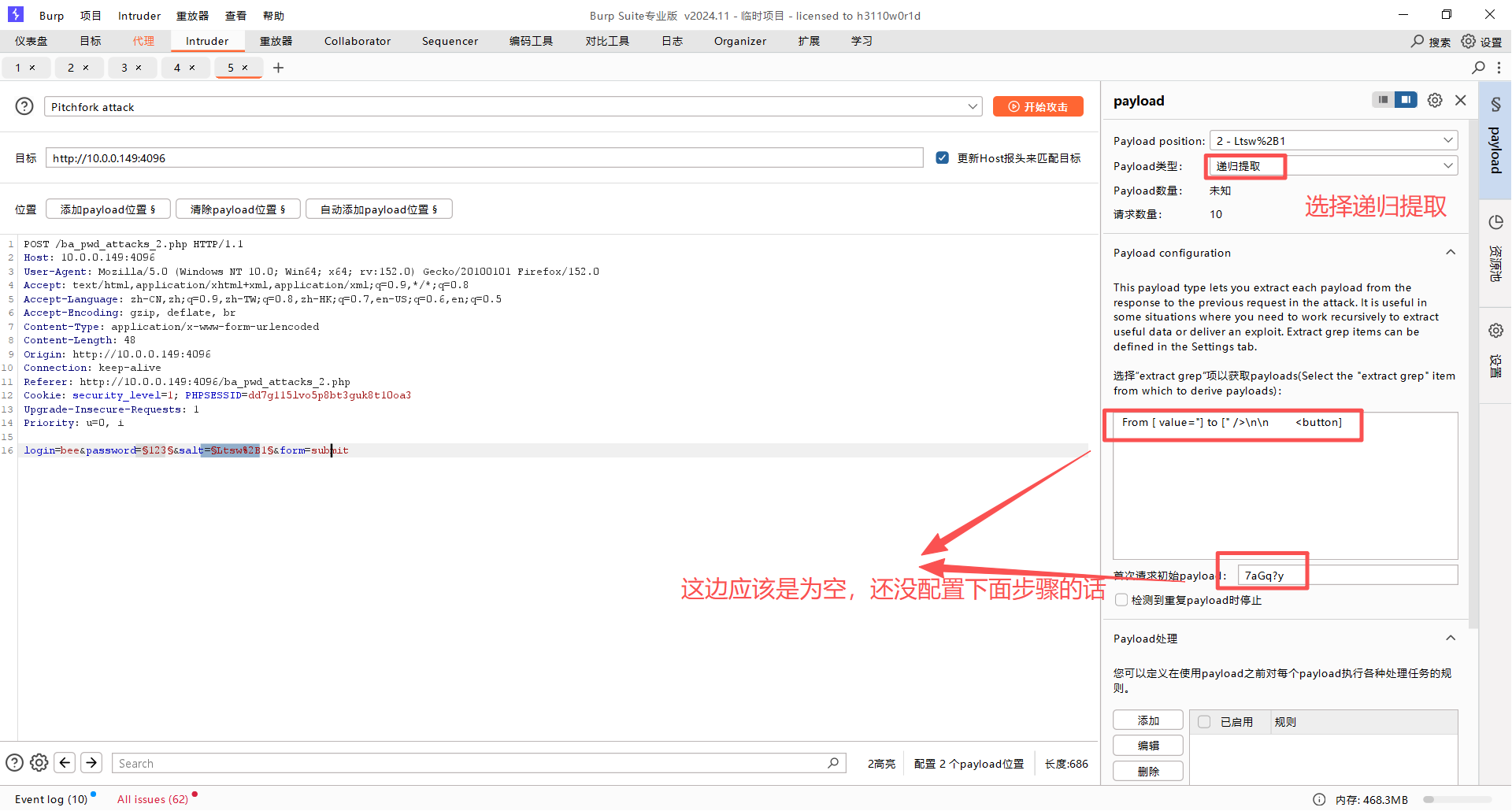The height and width of the screenshot is (811, 1512).
Task: Open All issues (62)
Action: [x=153, y=799]
